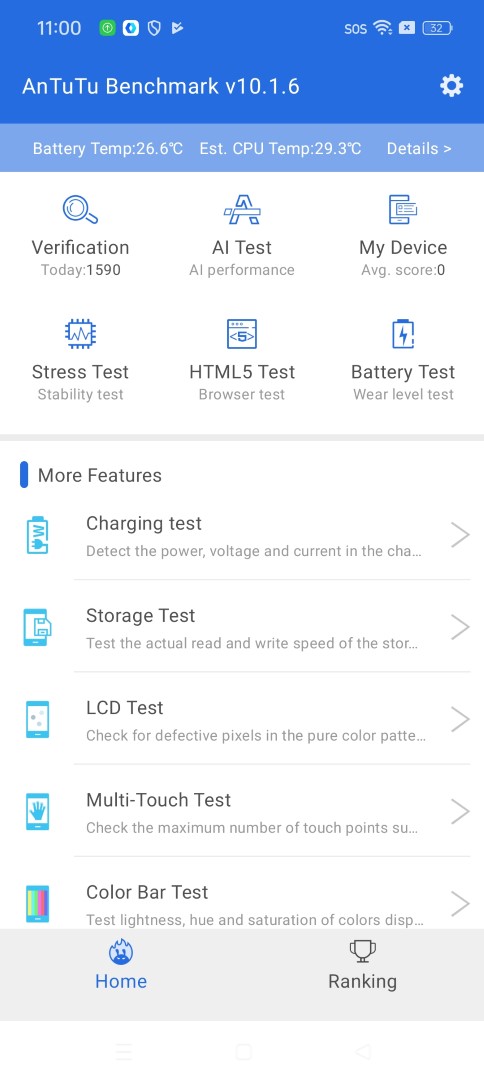The image size is (484, 1080).
Task: Select the Home tab
Action: 121,966
